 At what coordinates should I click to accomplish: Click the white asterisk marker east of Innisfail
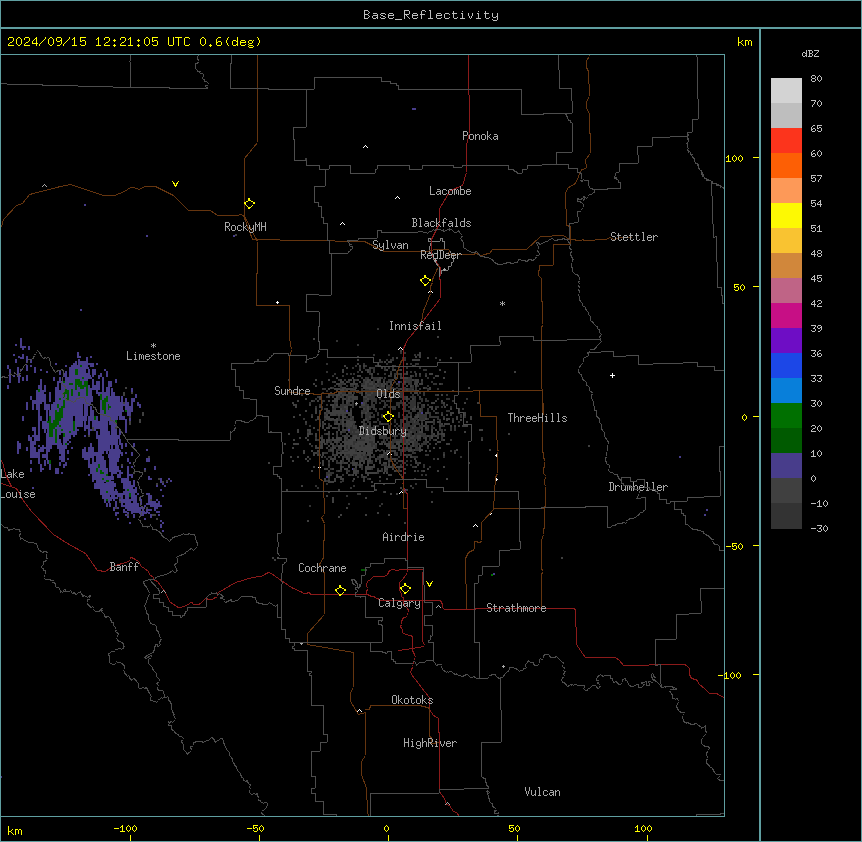click(x=502, y=303)
